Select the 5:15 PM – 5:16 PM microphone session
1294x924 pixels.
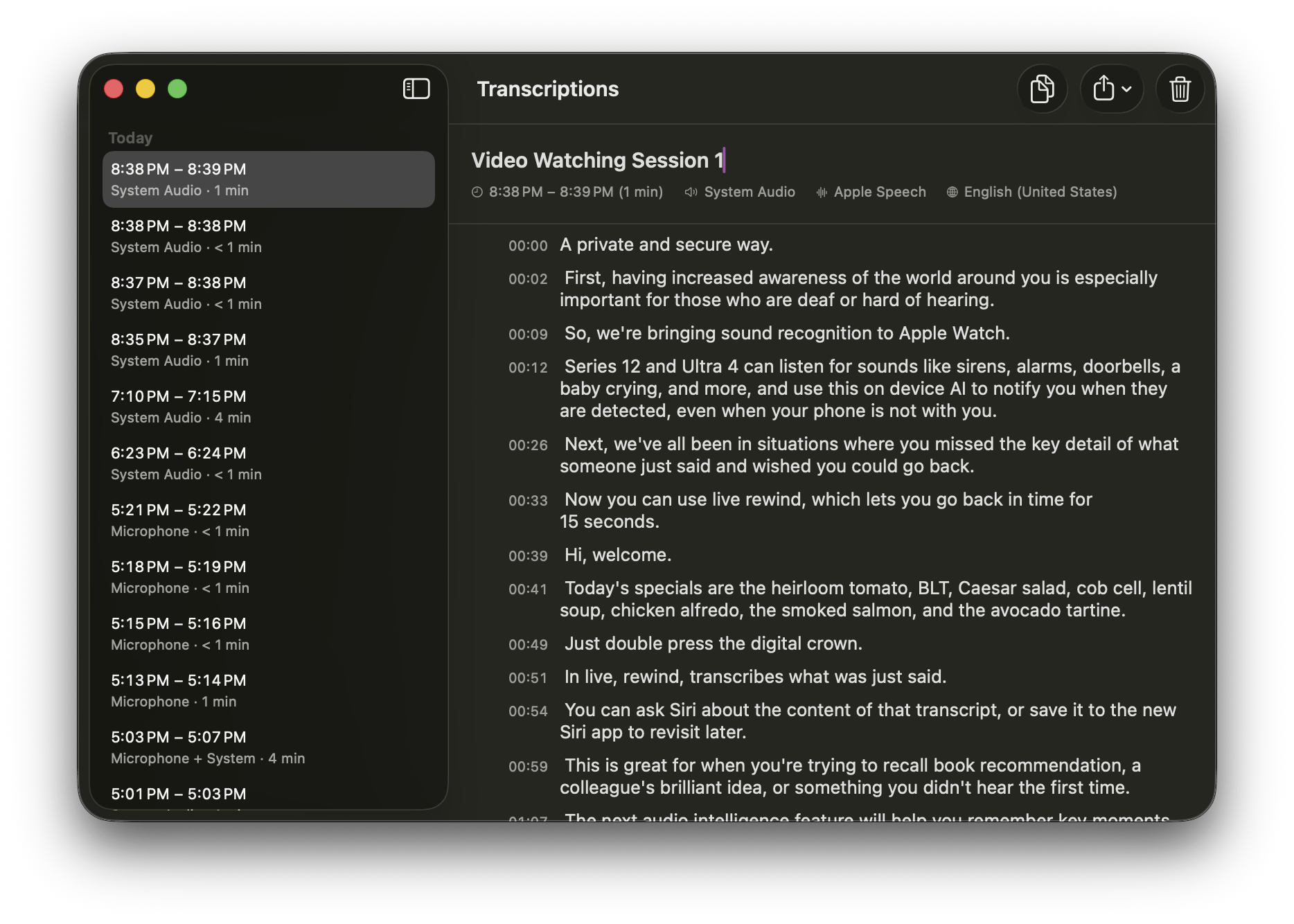pyautogui.click(x=269, y=634)
